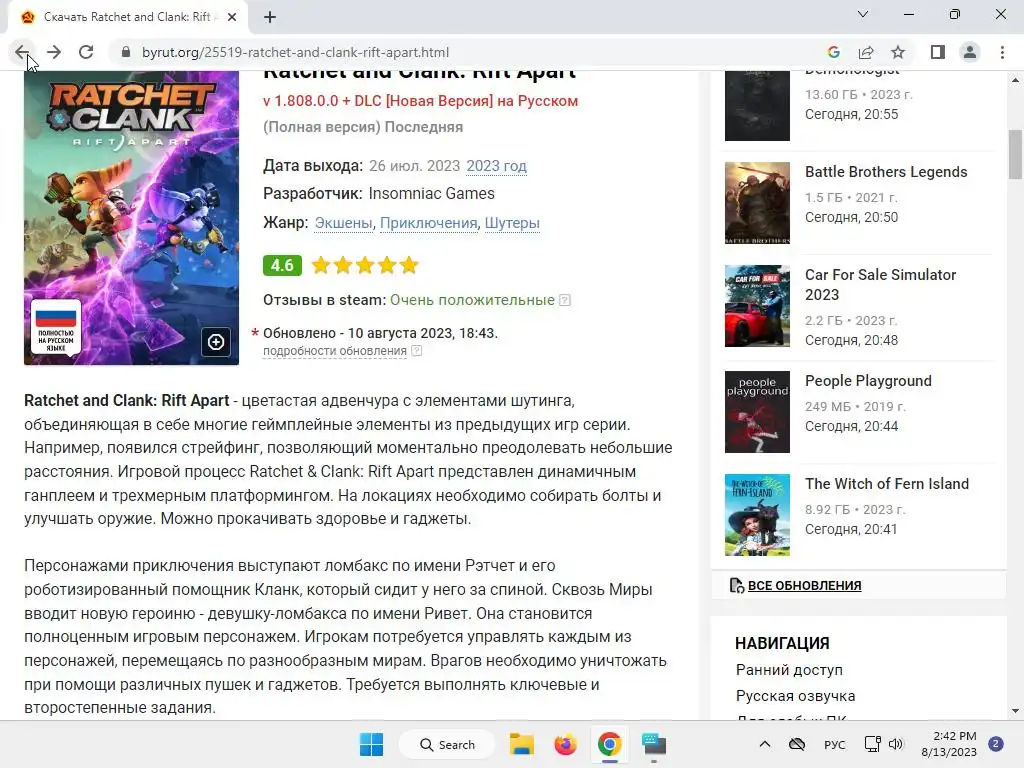The image size is (1024, 768).
Task: Open the Steam reviews help icon
Action: 565,300
